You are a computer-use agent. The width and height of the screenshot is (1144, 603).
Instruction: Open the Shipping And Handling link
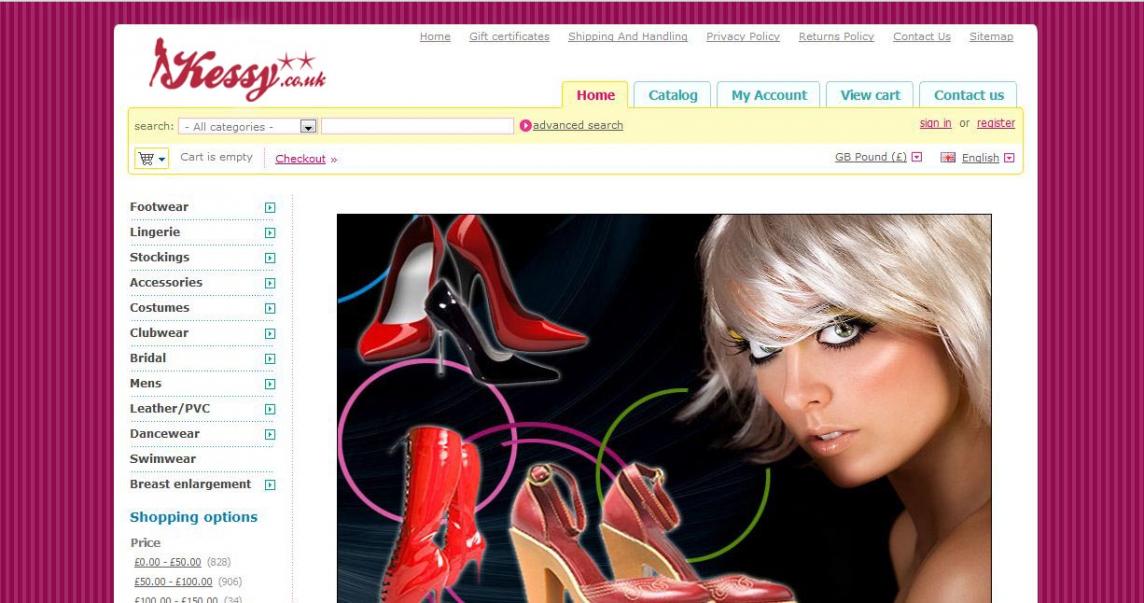point(627,37)
